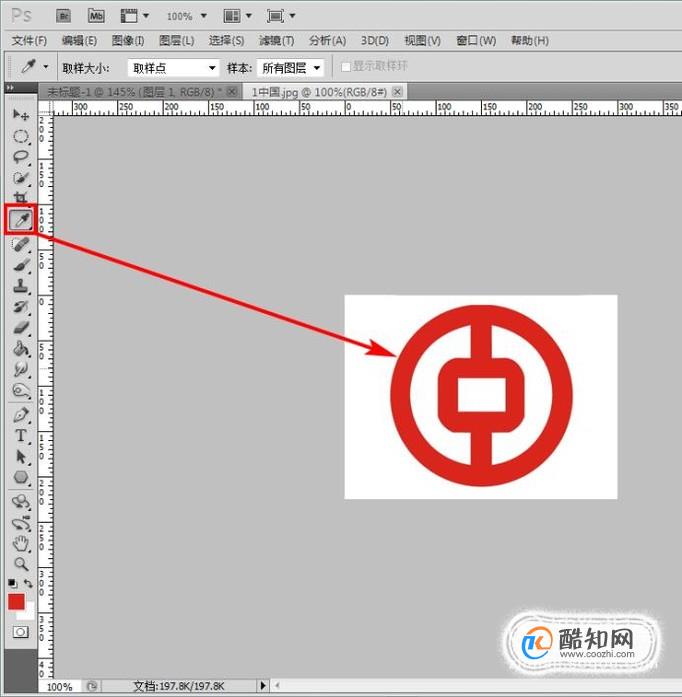Image resolution: width=682 pixels, height=697 pixels.
Task: Open the 样本 所有图层 dropdown
Action: (x=290, y=68)
